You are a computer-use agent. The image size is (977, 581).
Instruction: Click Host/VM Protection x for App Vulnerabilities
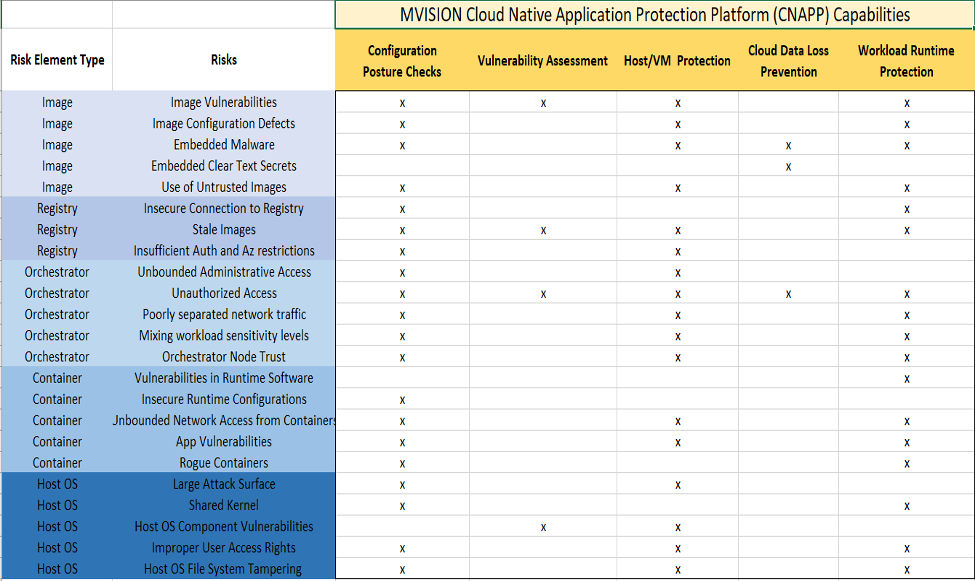click(x=677, y=442)
